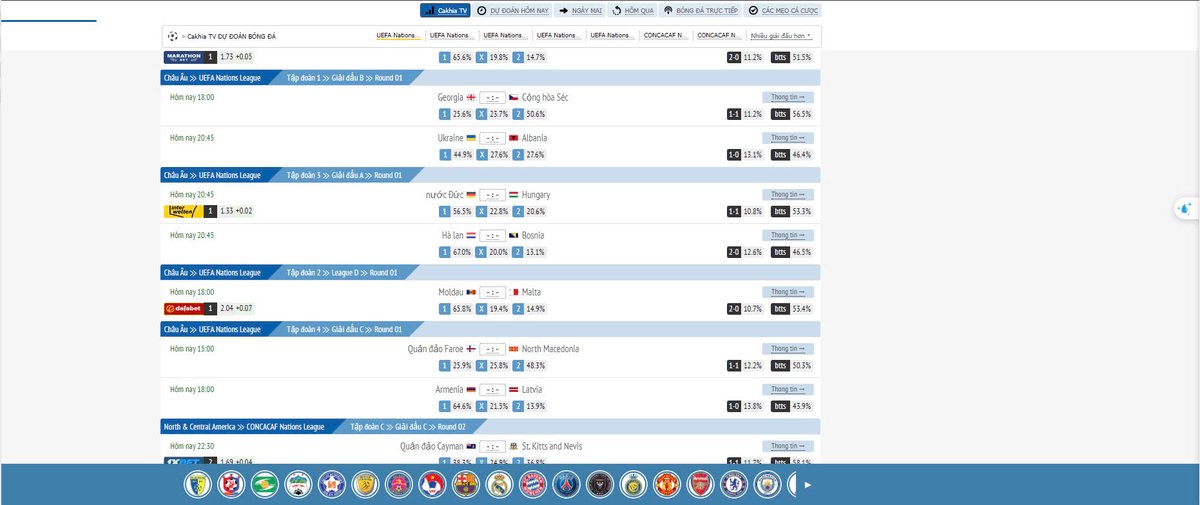Open the Manchester City club logo
Viewport: 1200px width, 505px height.
pyautogui.click(x=767, y=485)
